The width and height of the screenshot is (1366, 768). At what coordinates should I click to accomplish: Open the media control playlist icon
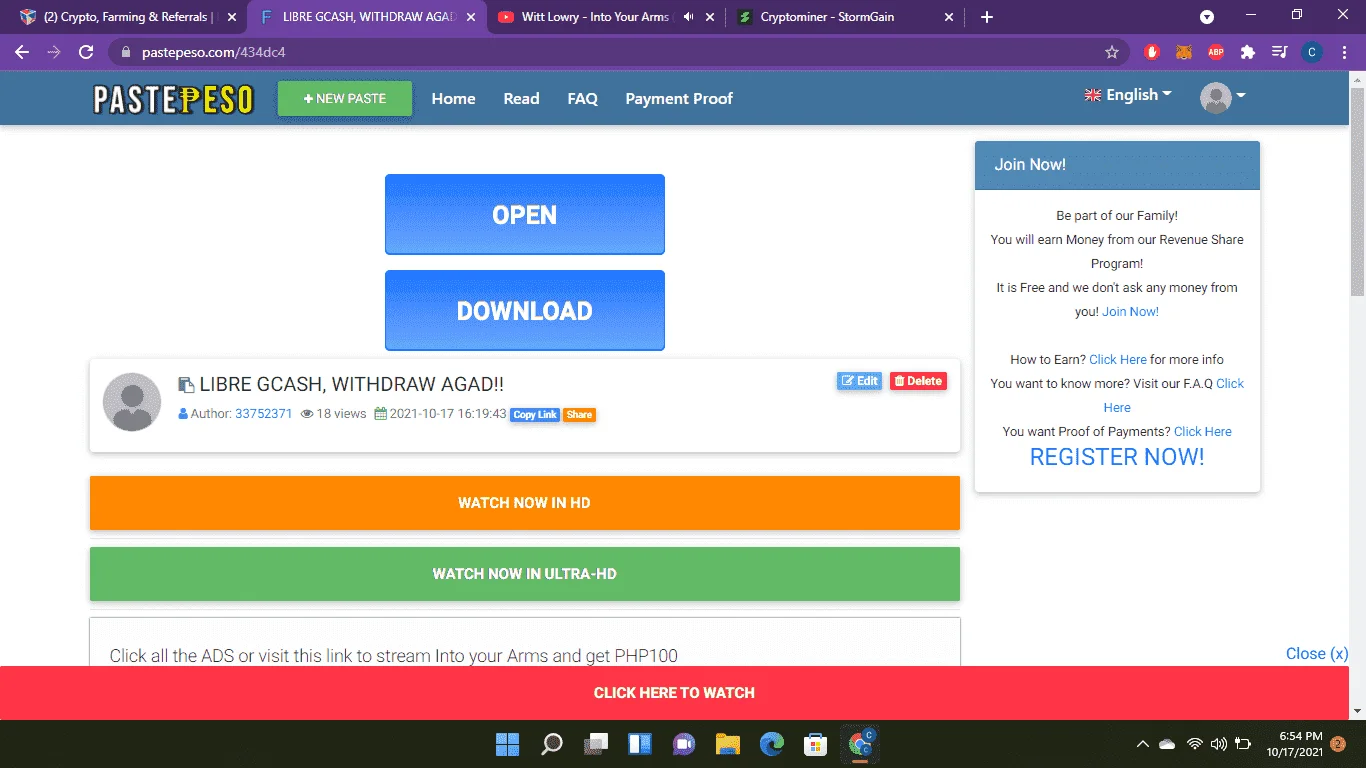pos(1279,52)
